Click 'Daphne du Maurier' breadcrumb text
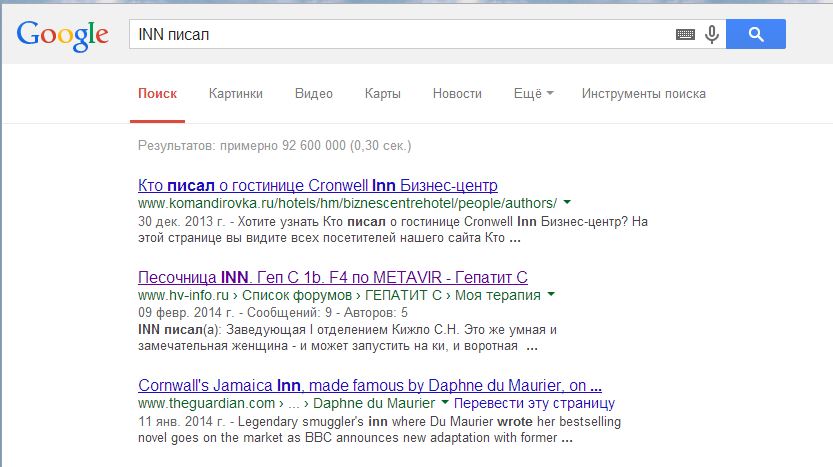Screen dimensions: 833x467 [374, 403]
